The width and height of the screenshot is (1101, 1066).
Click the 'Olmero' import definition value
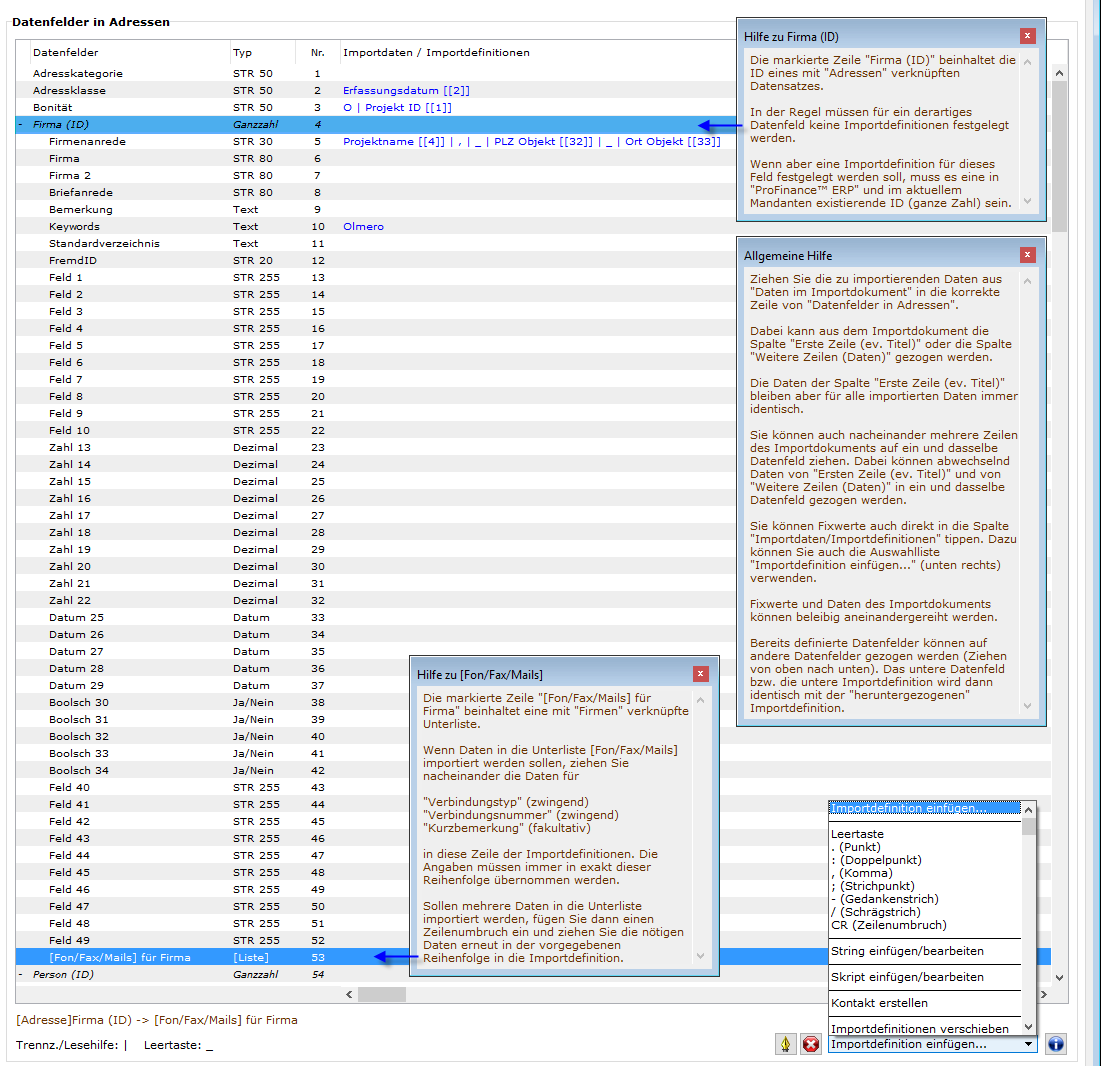tap(363, 227)
